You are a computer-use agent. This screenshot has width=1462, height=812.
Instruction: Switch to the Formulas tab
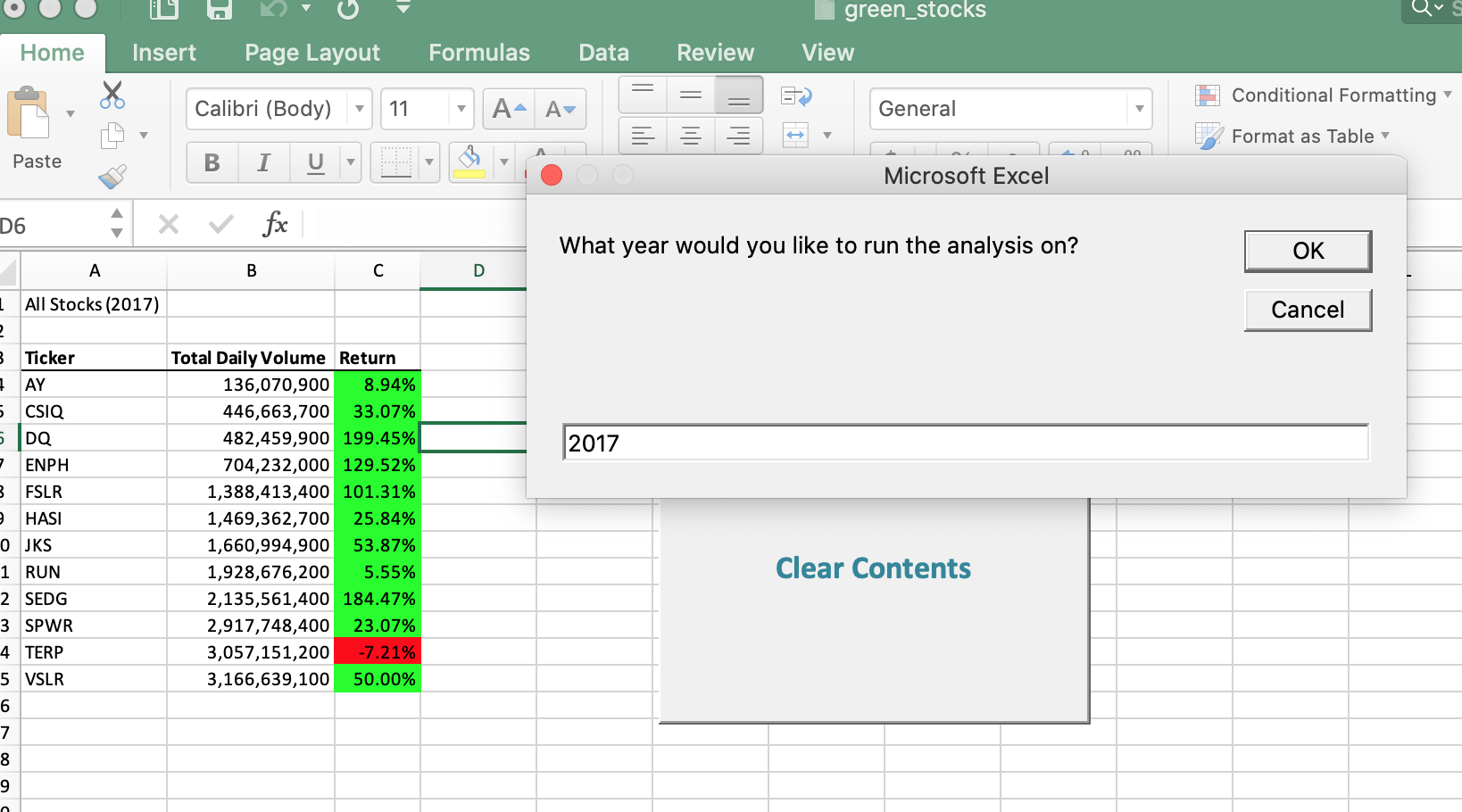(478, 53)
